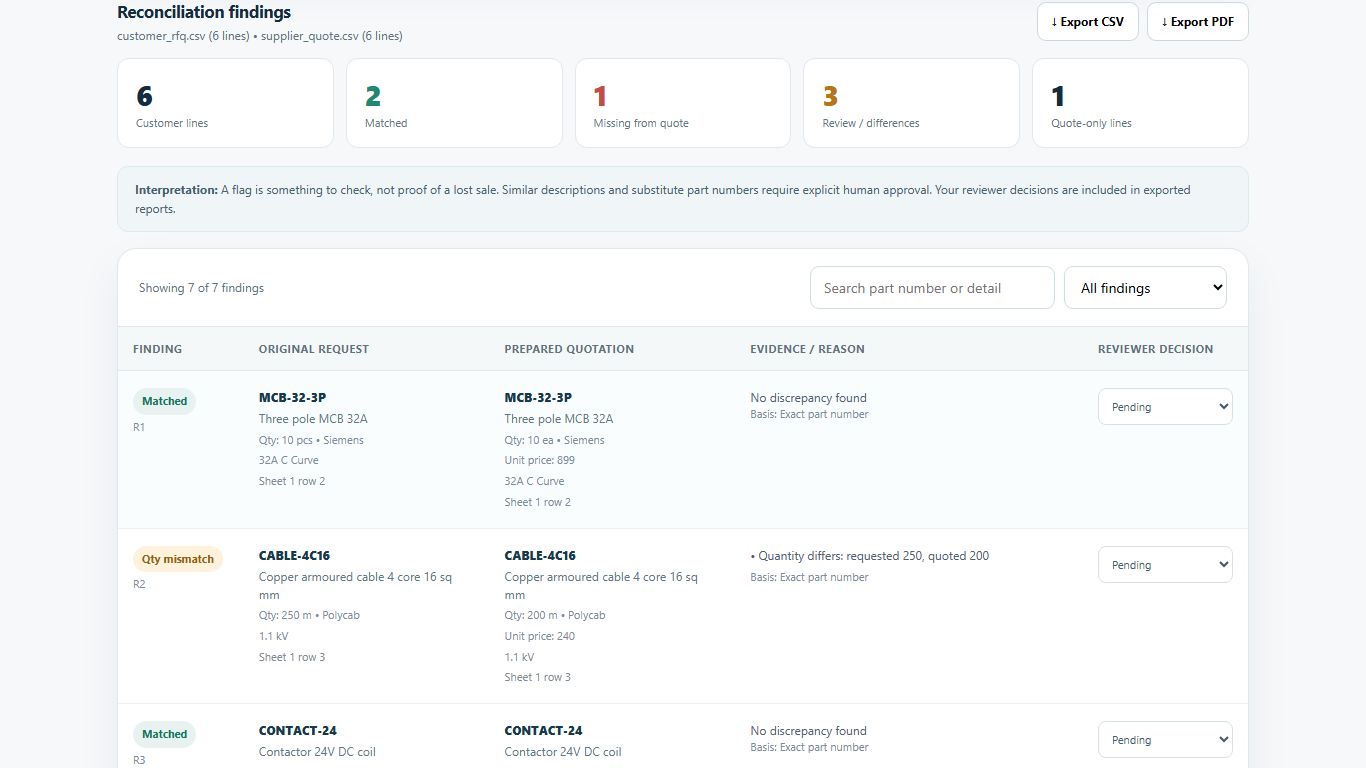
Task: Select the Missing from quote card
Action: click(683, 103)
